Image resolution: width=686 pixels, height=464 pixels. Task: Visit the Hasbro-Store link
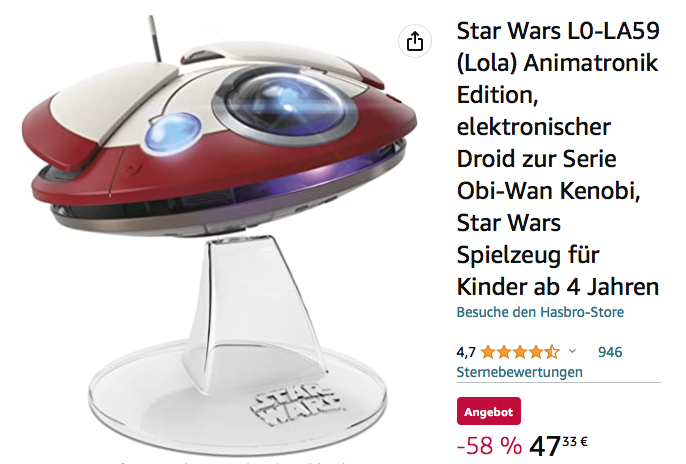(540, 312)
